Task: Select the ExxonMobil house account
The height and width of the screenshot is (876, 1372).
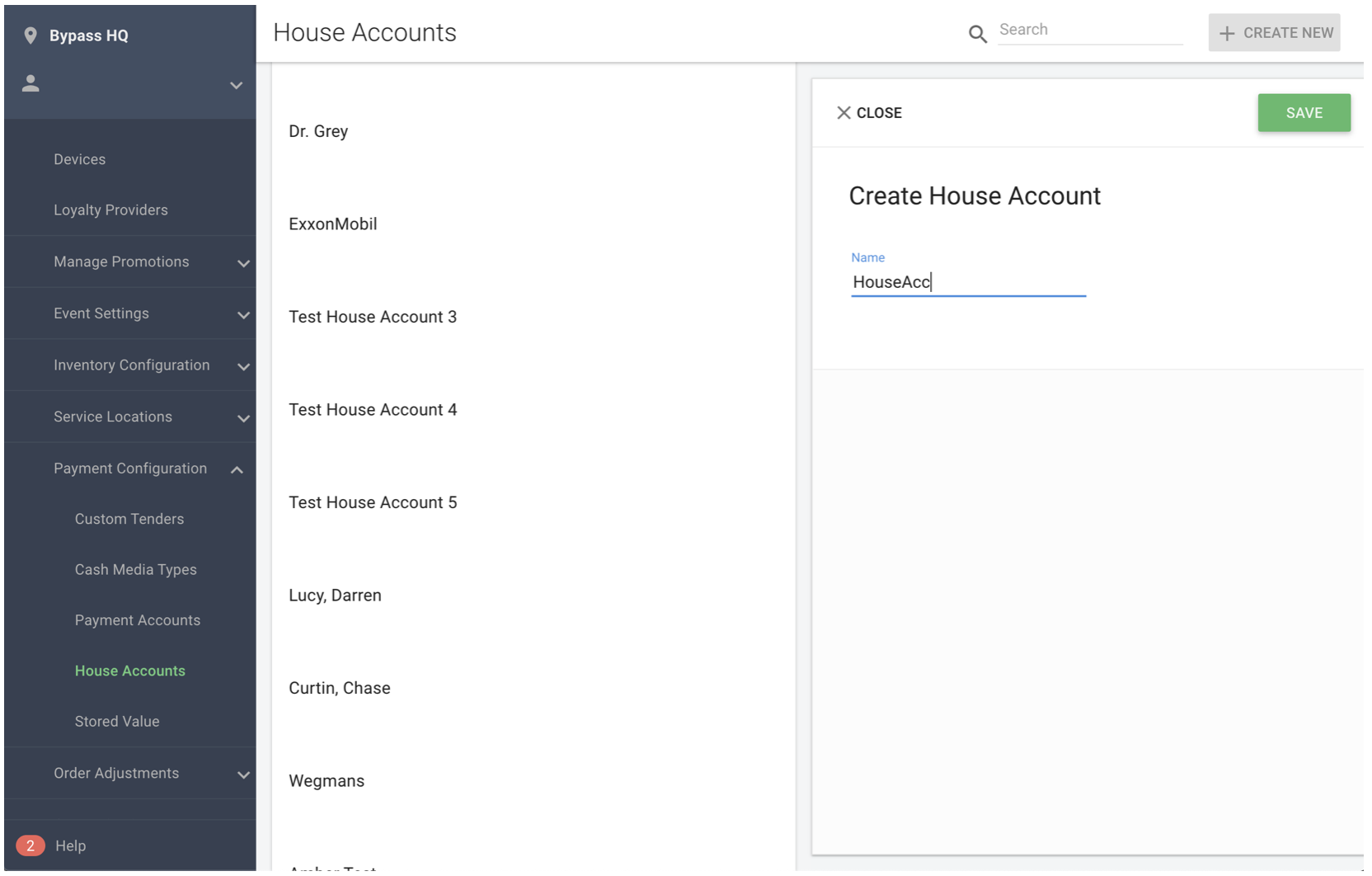Action: tap(333, 224)
